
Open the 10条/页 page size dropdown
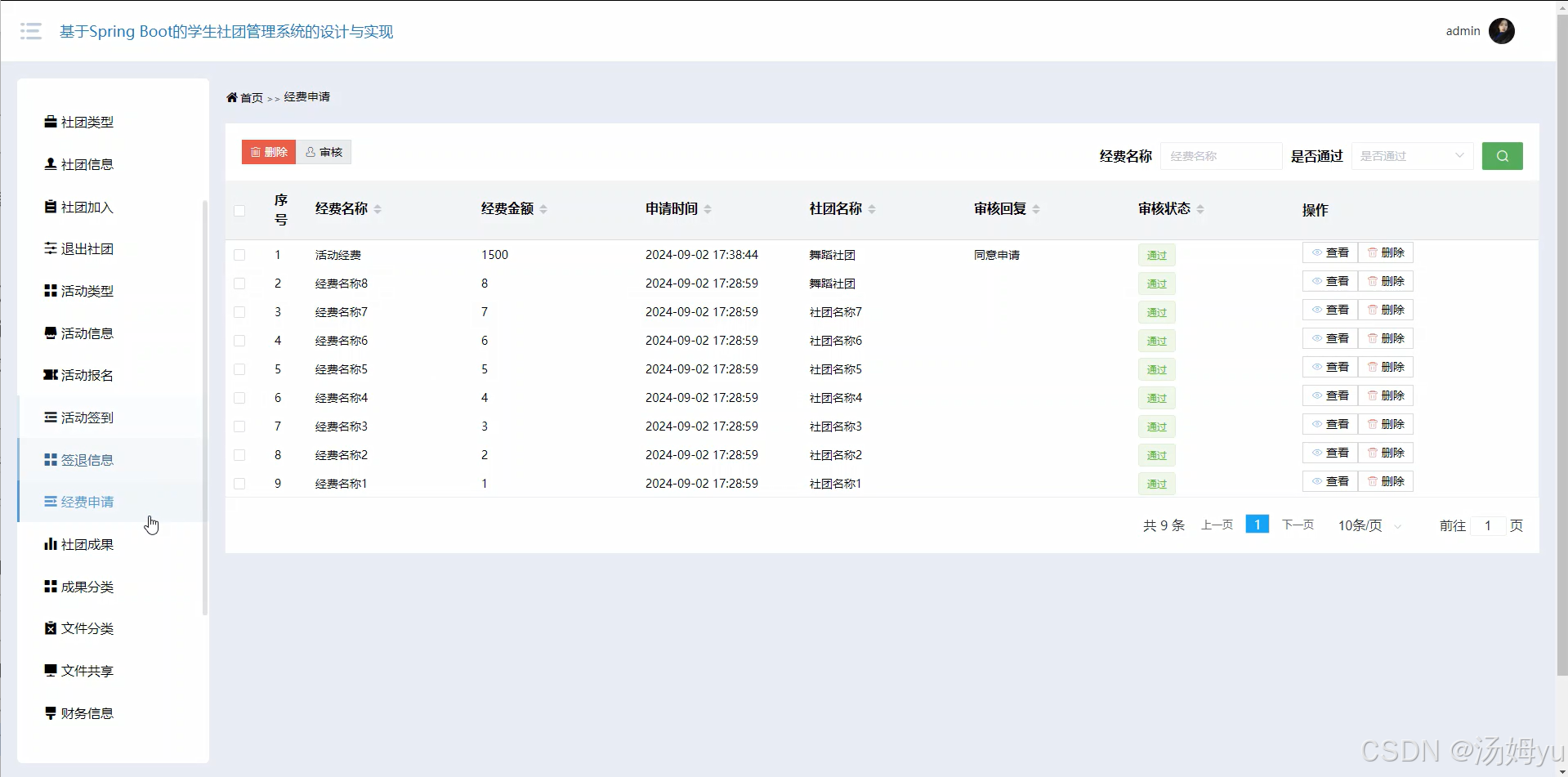coord(1370,525)
